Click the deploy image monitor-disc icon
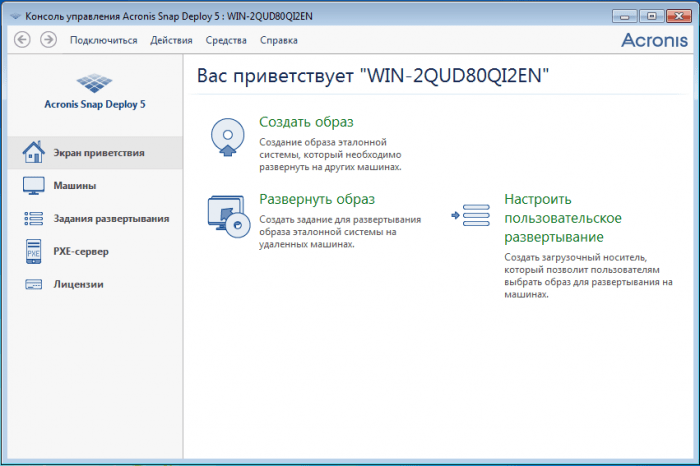This screenshot has height=466, width=700. point(229,216)
